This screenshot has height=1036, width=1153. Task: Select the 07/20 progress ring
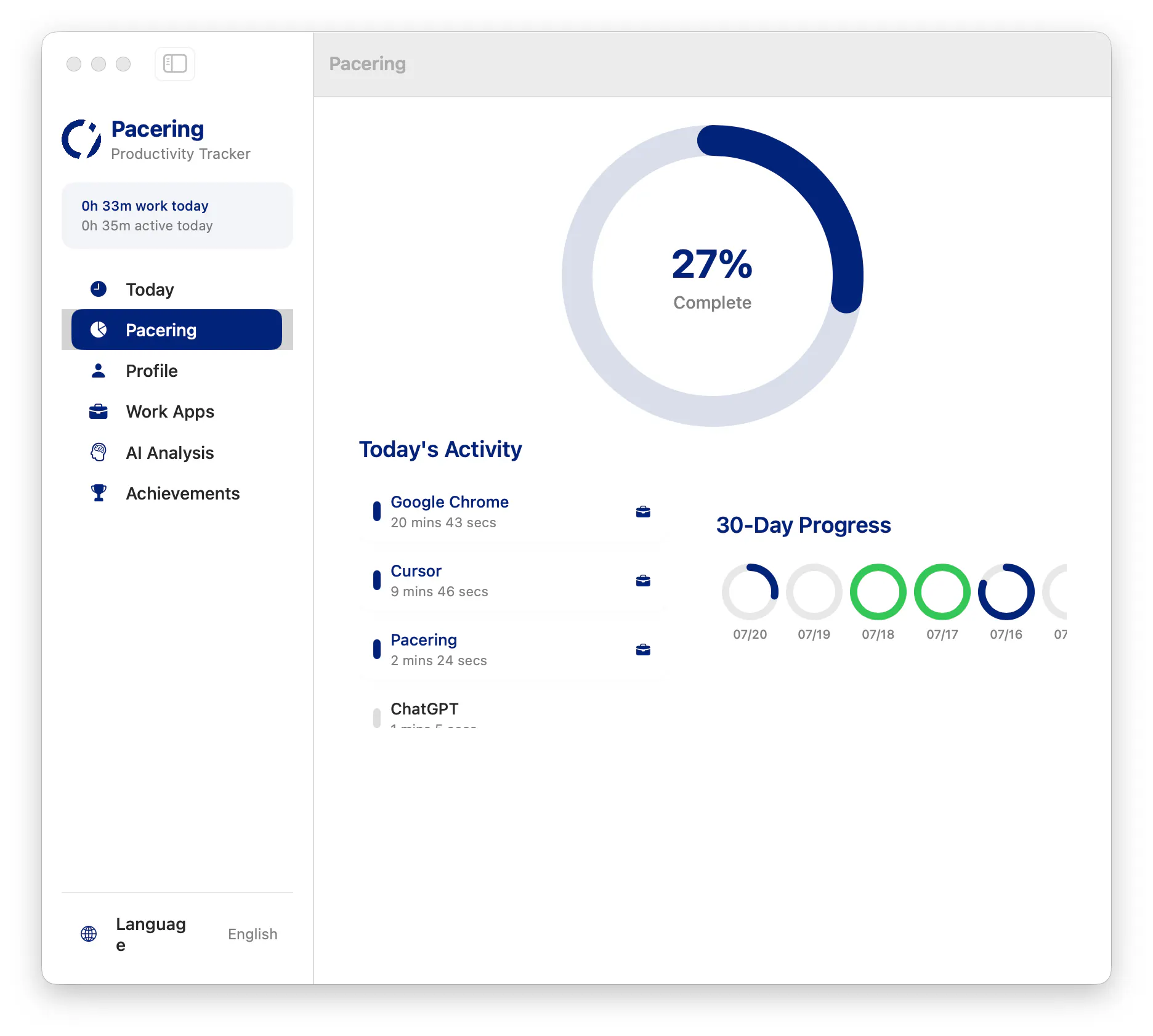coord(750,591)
